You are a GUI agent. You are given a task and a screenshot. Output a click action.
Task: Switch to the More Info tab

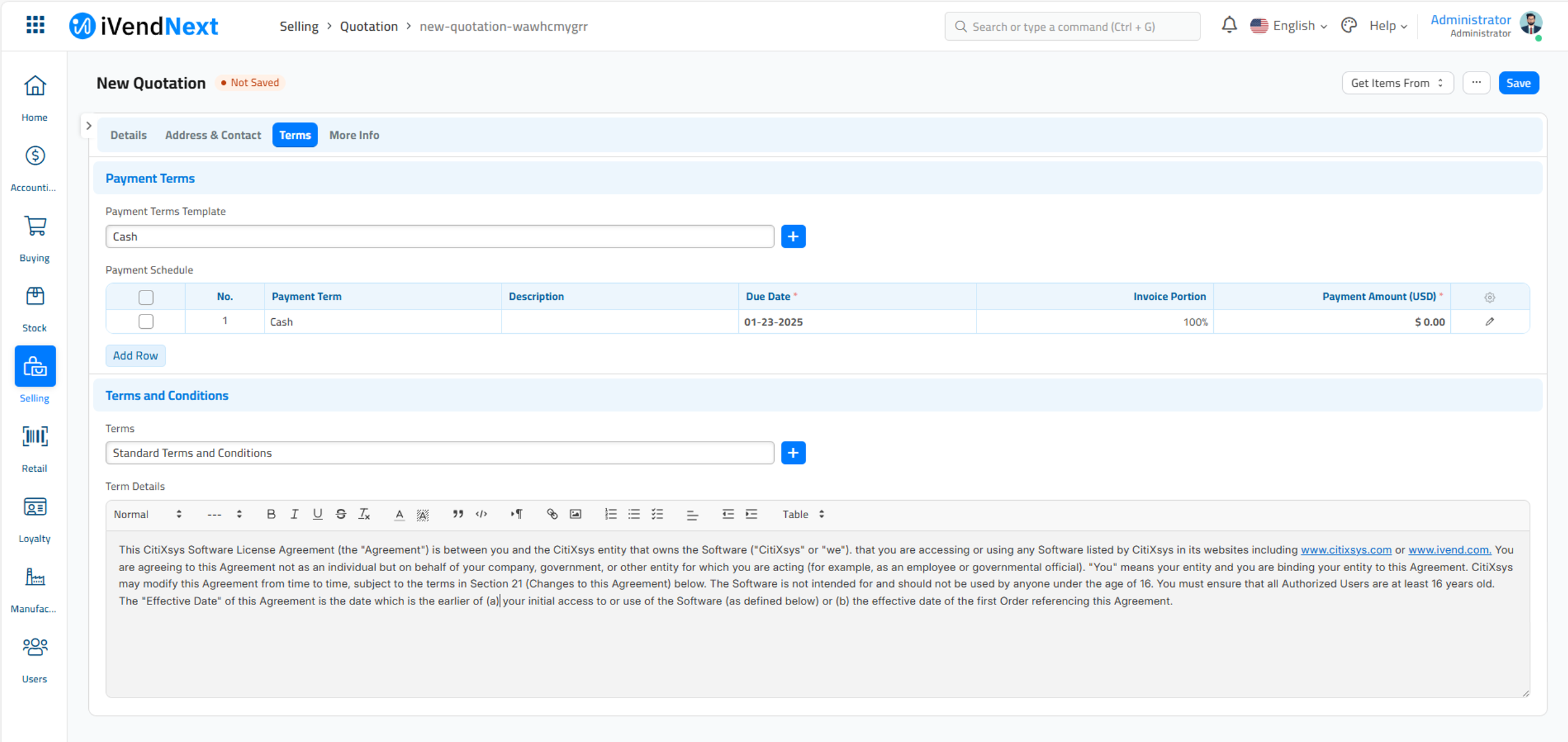click(354, 134)
